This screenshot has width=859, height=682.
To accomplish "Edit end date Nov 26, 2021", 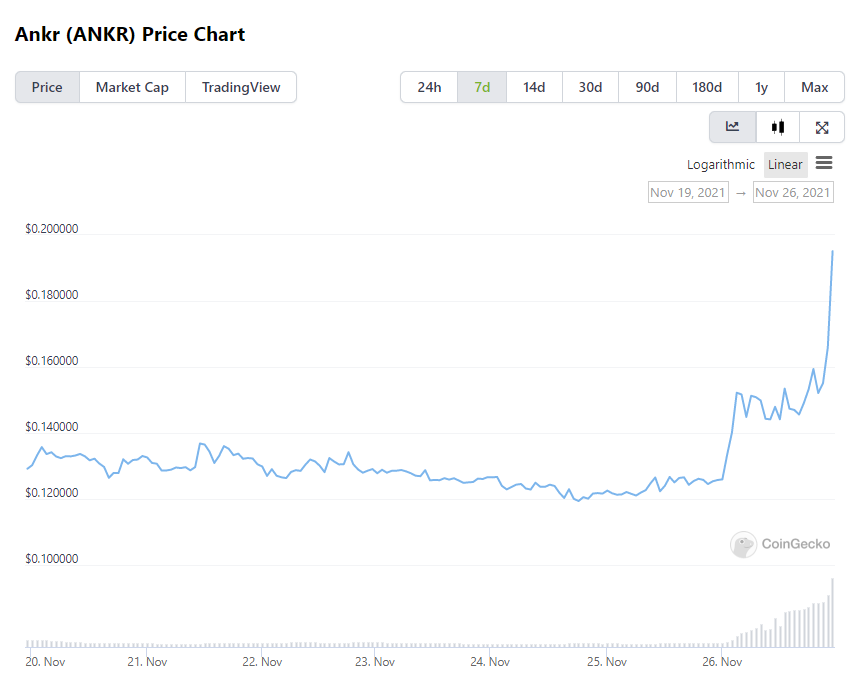I will pyautogui.click(x=793, y=192).
